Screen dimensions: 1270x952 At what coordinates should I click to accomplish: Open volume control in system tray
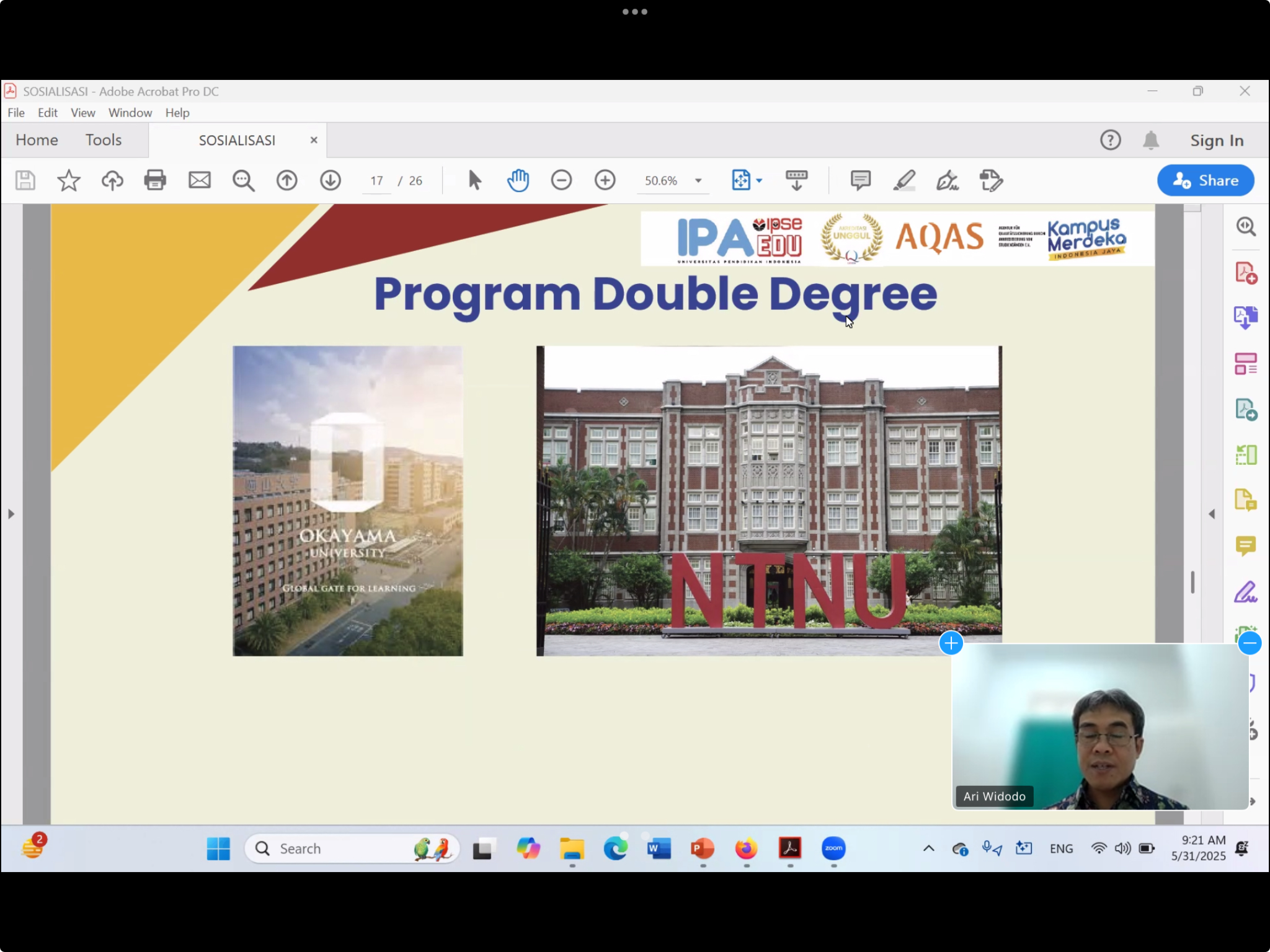(1122, 848)
